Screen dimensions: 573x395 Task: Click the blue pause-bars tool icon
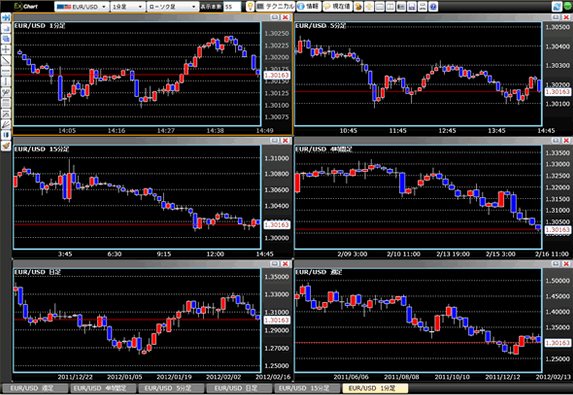[x=6, y=135]
